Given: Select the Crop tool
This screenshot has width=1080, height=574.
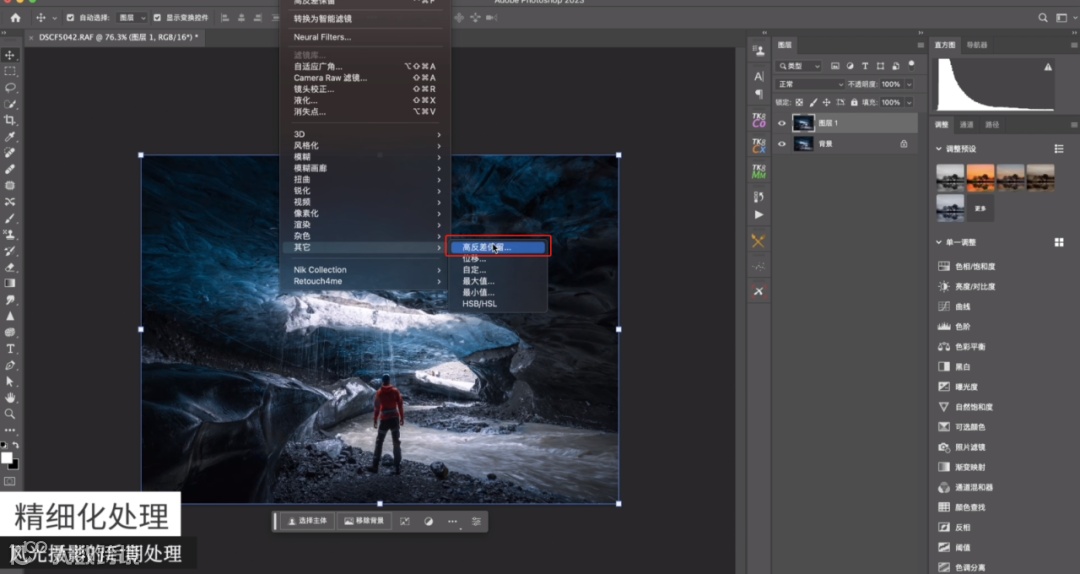Looking at the screenshot, I should [10, 120].
